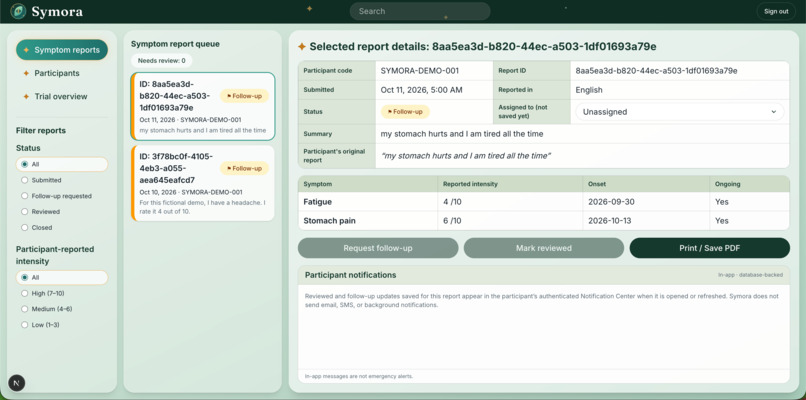Click the Participant notifications heading

351,275
